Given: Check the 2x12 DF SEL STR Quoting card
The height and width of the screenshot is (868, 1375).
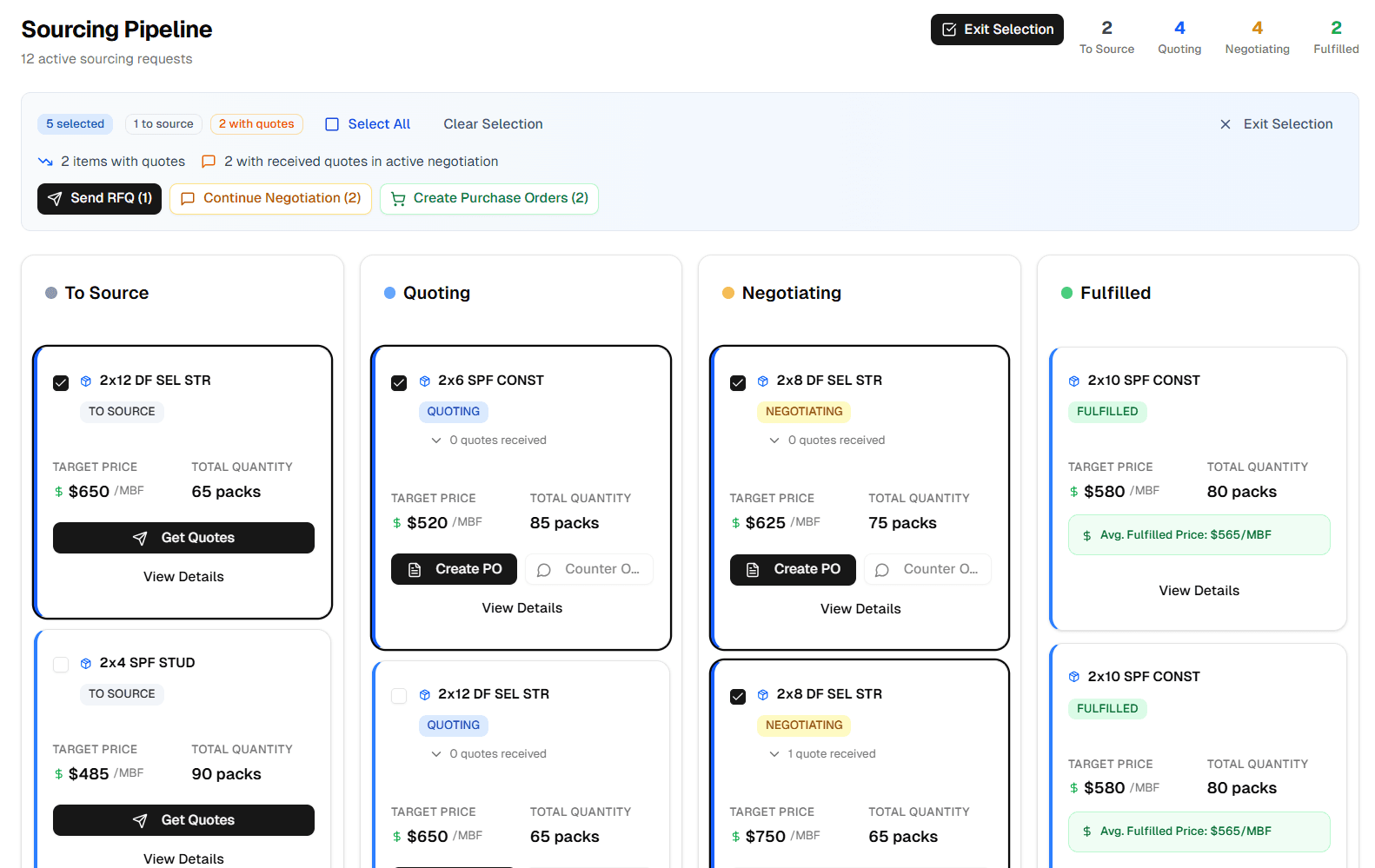Looking at the screenshot, I should (x=399, y=696).
